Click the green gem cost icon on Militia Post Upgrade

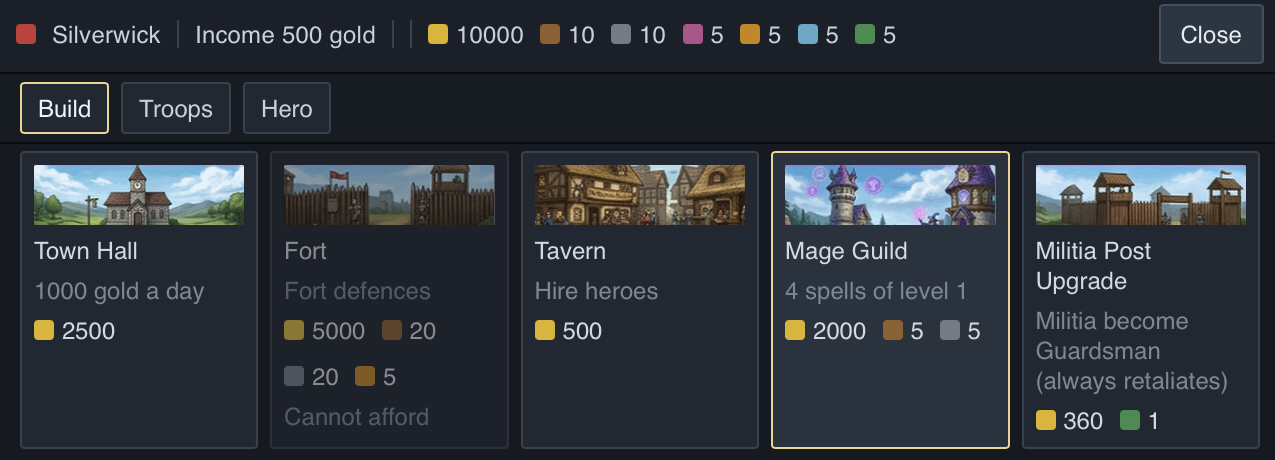[x=1130, y=421]
